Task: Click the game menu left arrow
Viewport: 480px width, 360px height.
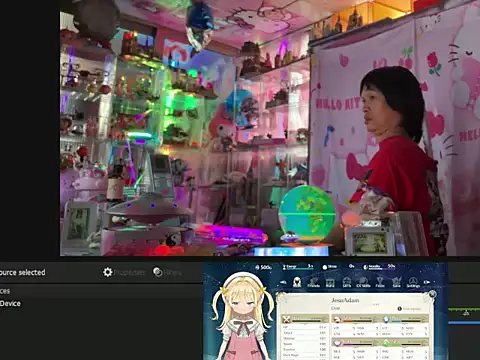Action: 283,282
